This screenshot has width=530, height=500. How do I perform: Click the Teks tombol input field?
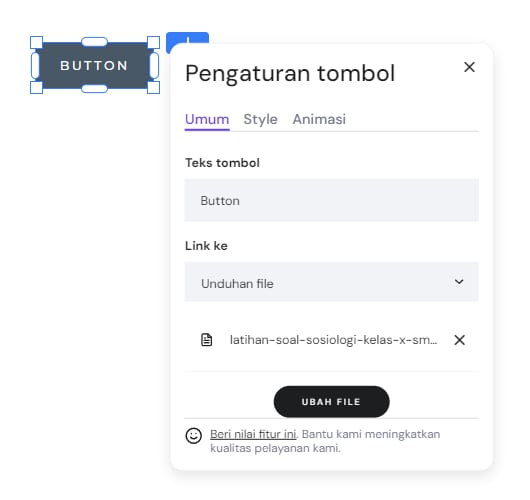tap(331, 200)
